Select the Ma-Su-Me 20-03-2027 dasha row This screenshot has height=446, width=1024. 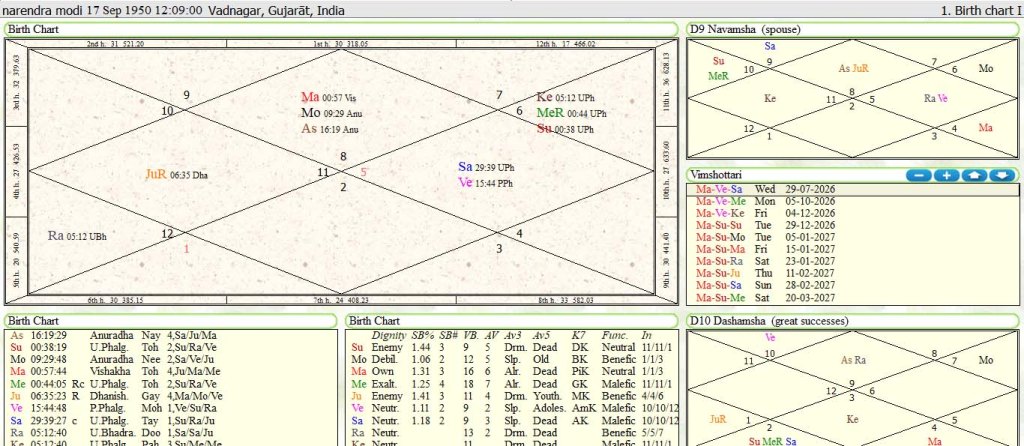point(853,298)
